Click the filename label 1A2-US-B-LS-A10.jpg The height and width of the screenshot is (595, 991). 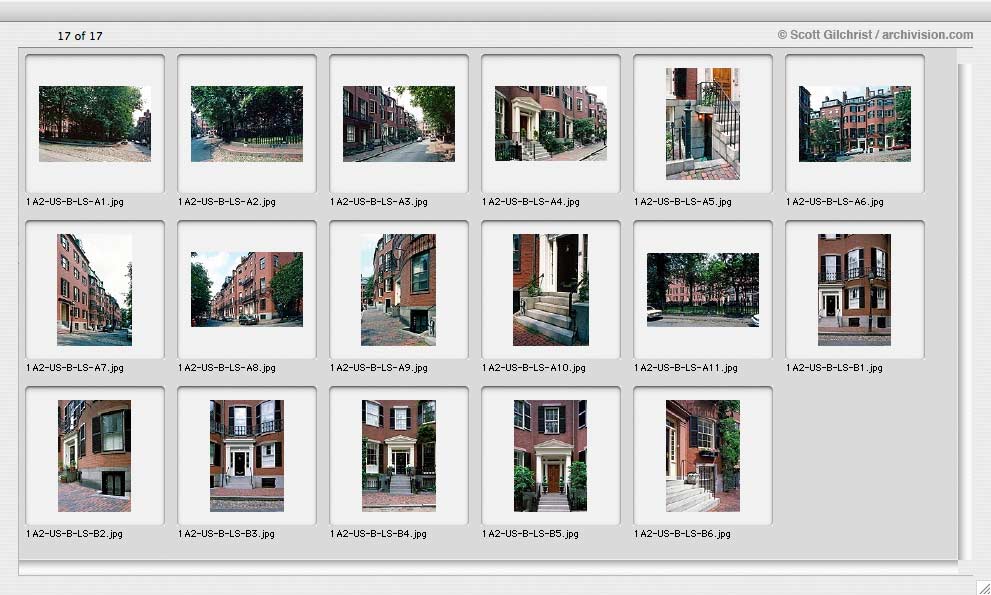point(534,367)
